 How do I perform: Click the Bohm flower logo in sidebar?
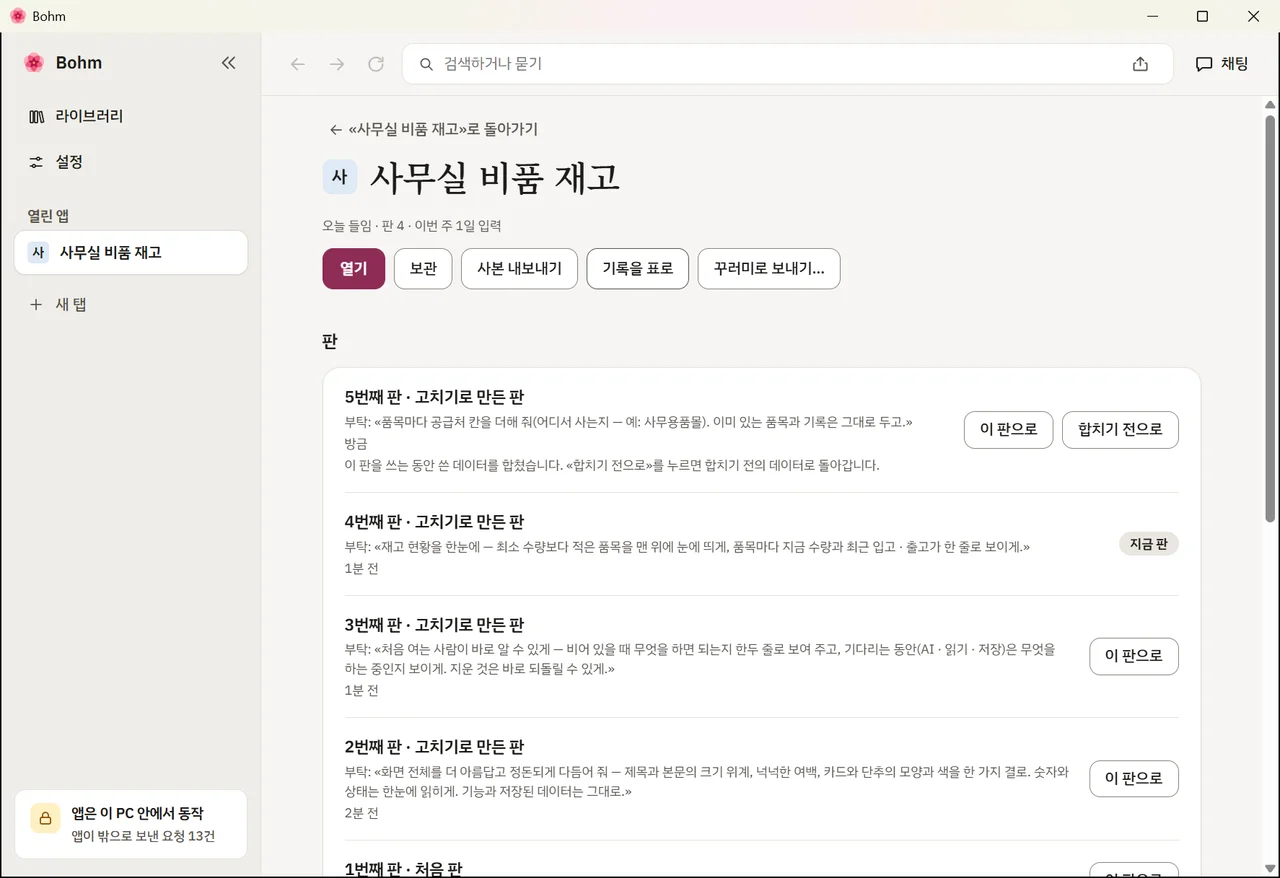click(x=34, y=63)
